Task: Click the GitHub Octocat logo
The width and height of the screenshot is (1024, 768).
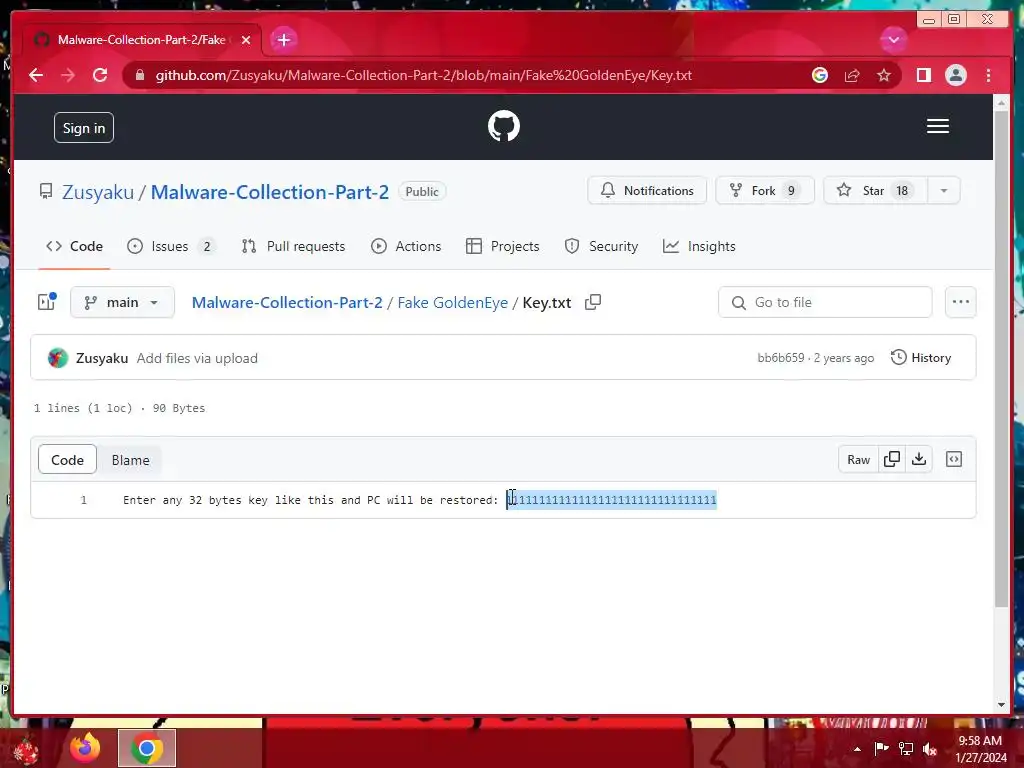Action: pyautogui.click(x=504, y=127)
